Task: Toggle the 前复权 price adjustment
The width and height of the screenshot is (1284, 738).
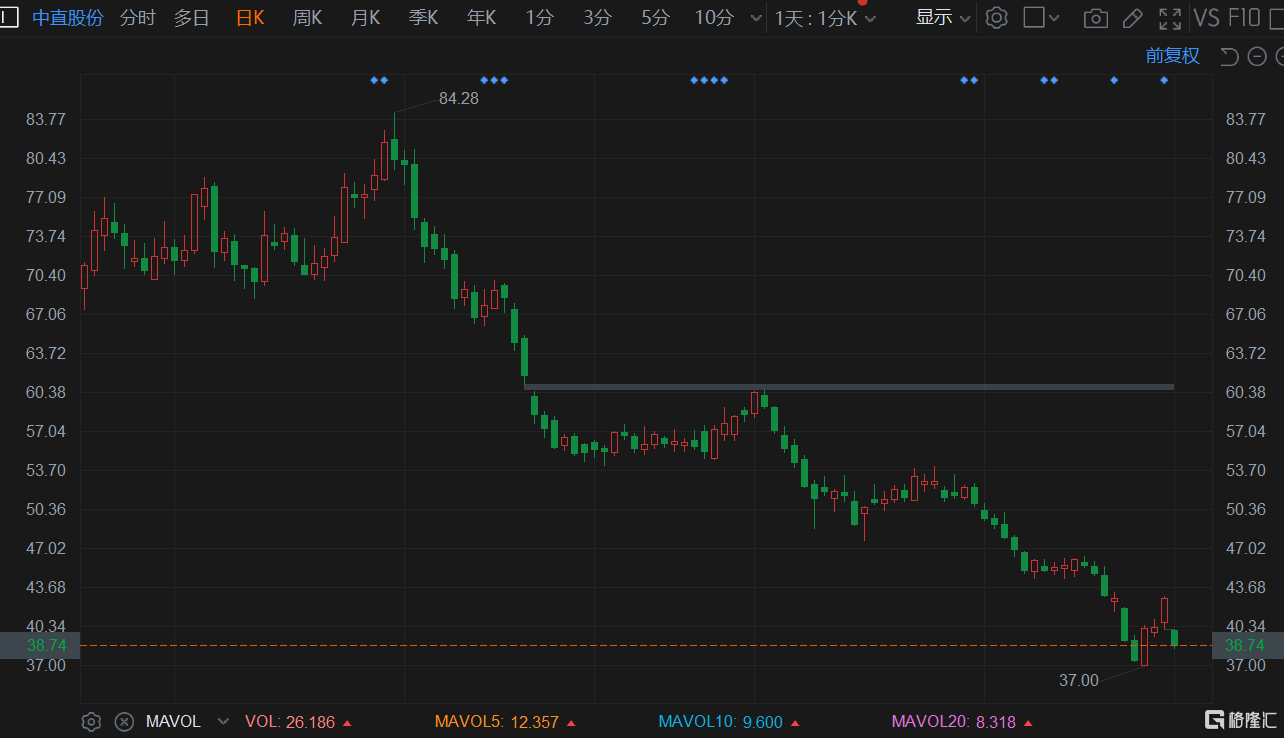Action: point(1172,57)
